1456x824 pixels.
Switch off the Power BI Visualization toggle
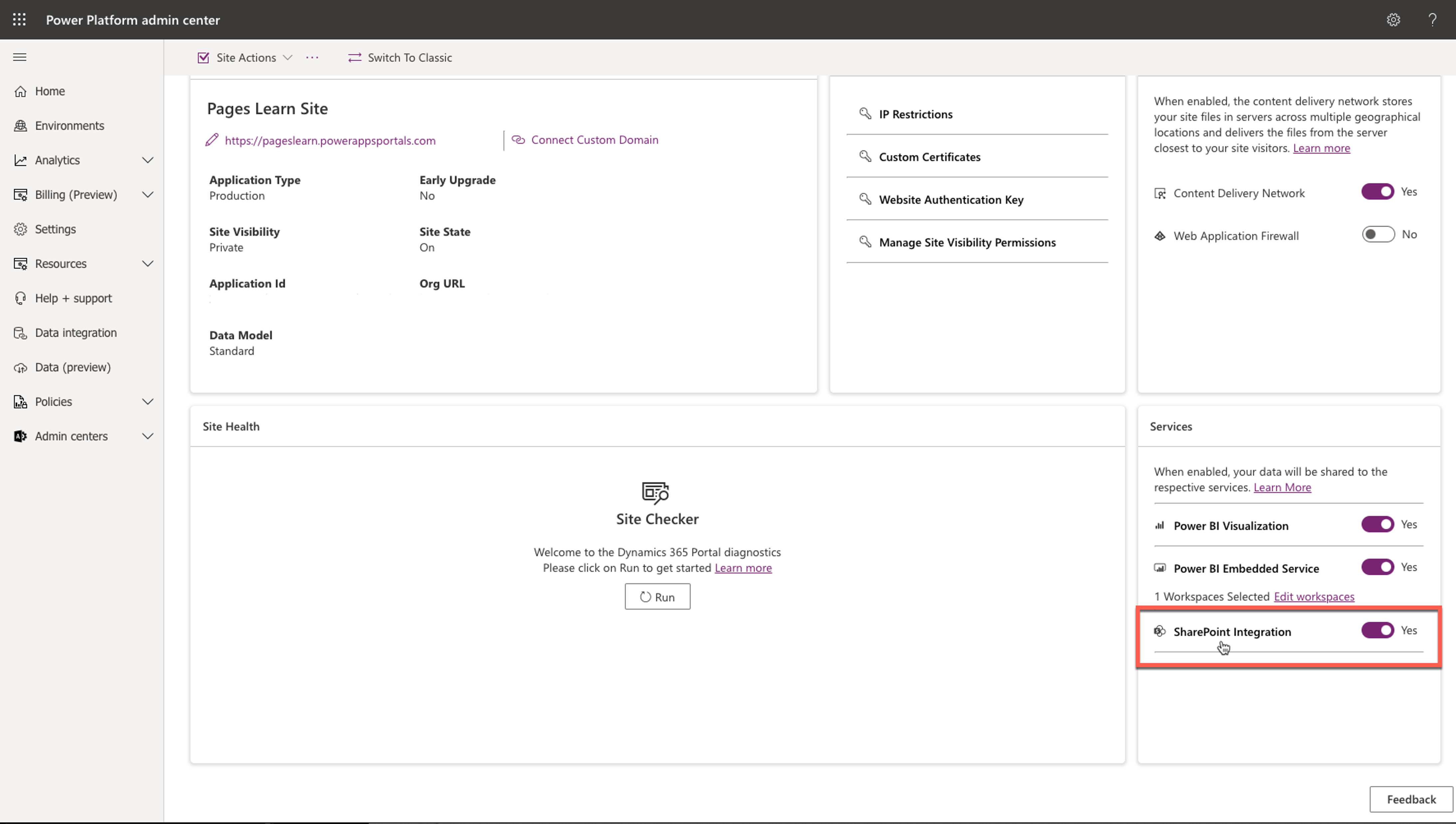click(x=1377, y=525)
